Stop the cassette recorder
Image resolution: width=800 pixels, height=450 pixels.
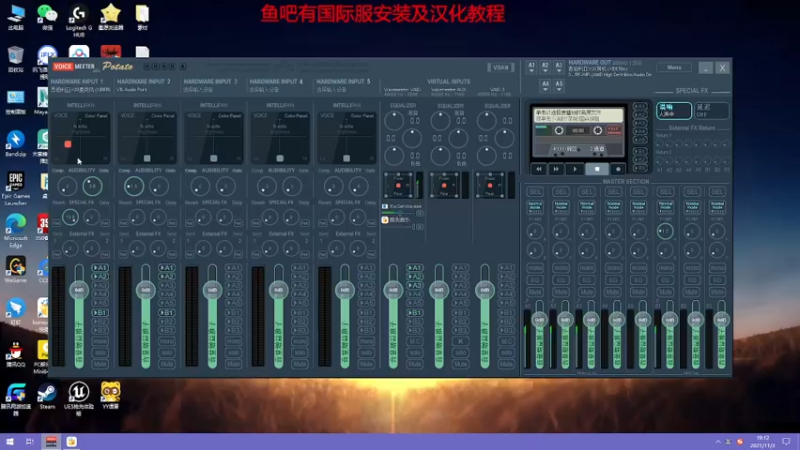[597, 169]
